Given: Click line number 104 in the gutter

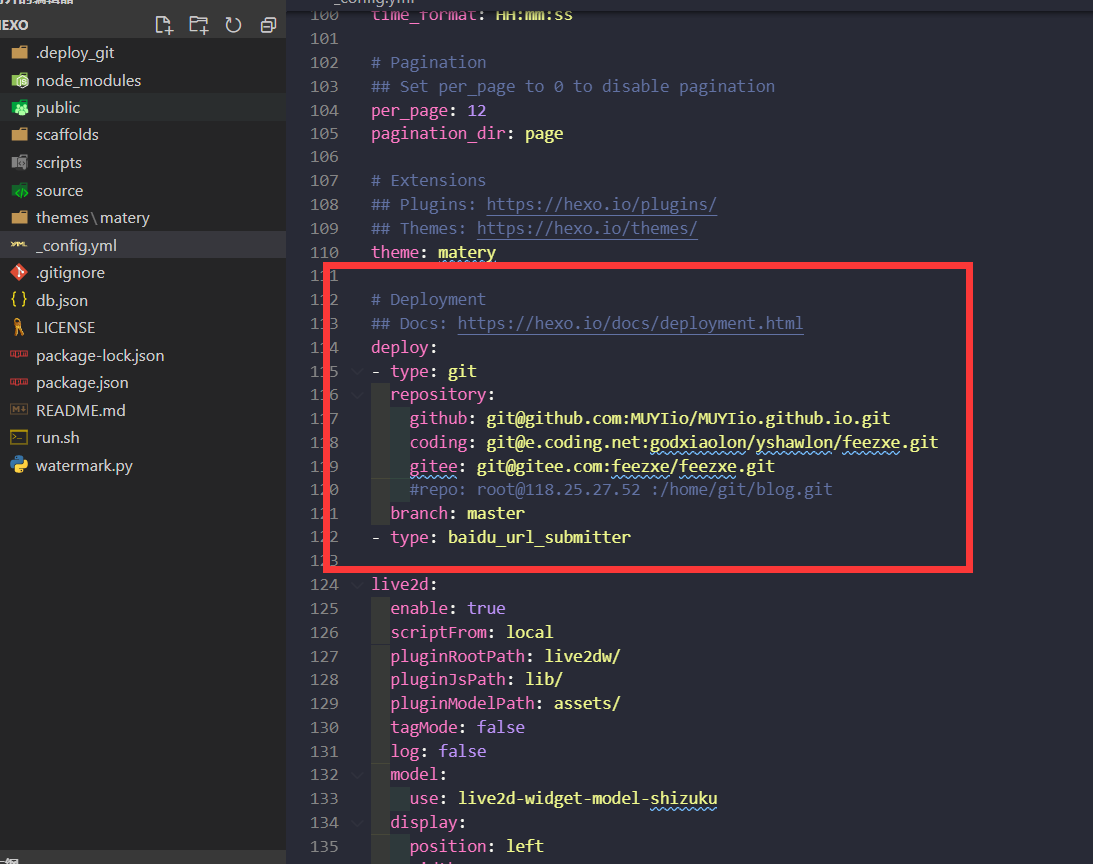Looking at the screenshot, I should [x=324, y=111].
